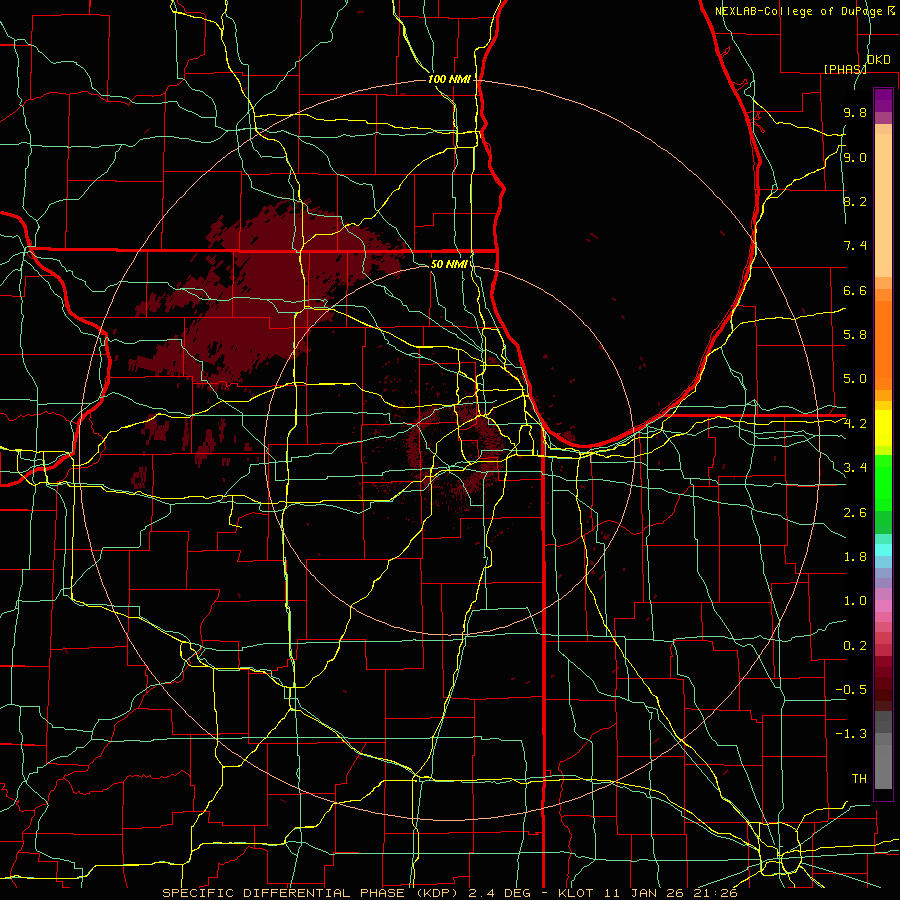Select the 5.8 value on color scale

pos(855,334)
